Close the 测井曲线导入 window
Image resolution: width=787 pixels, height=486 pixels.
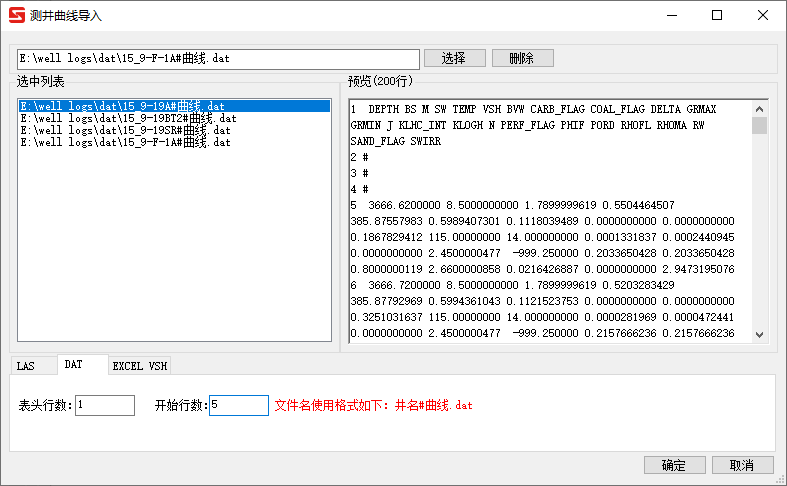(763, 16)
